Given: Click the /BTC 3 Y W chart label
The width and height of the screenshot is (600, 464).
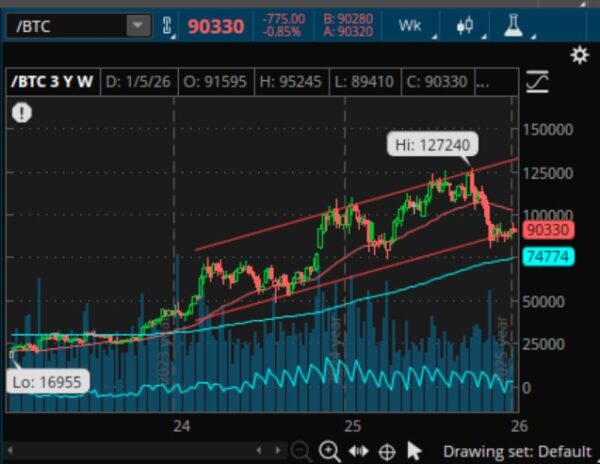Looking at the screenshot, I should pos(54,82).
